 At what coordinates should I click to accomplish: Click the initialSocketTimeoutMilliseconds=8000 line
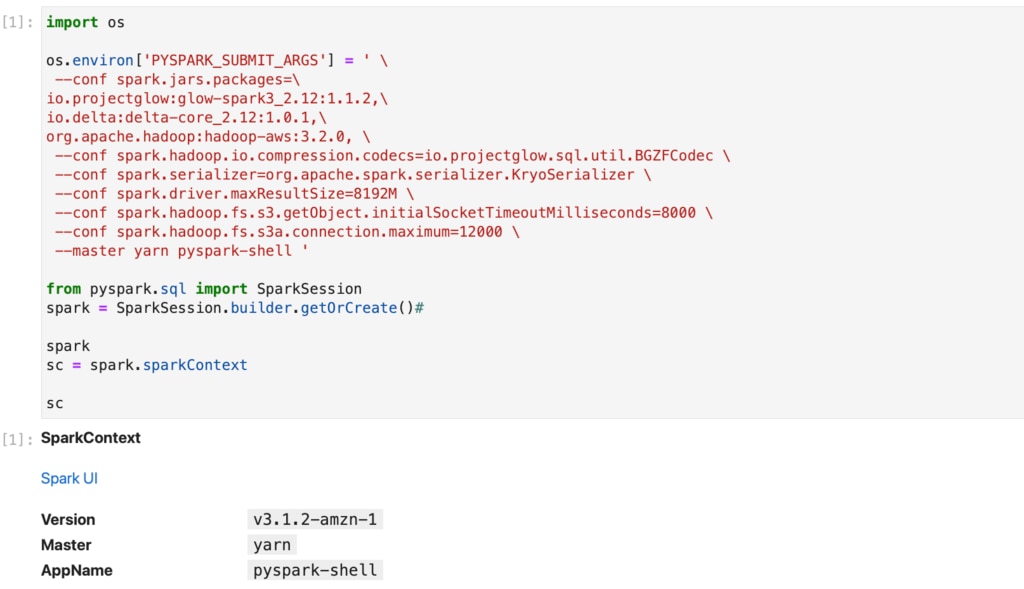point(383,212)
